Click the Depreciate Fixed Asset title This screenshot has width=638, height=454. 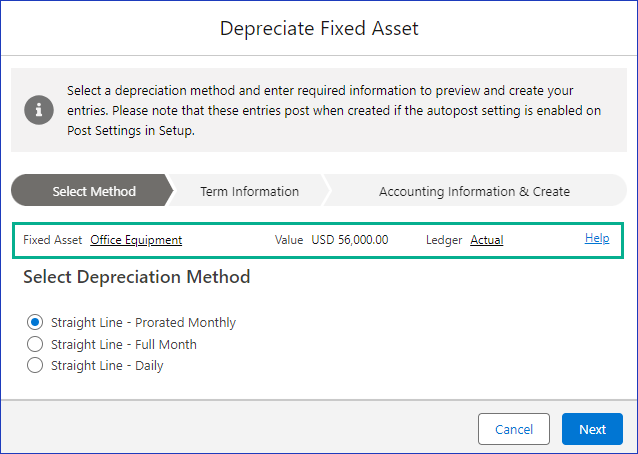(319, 28)
